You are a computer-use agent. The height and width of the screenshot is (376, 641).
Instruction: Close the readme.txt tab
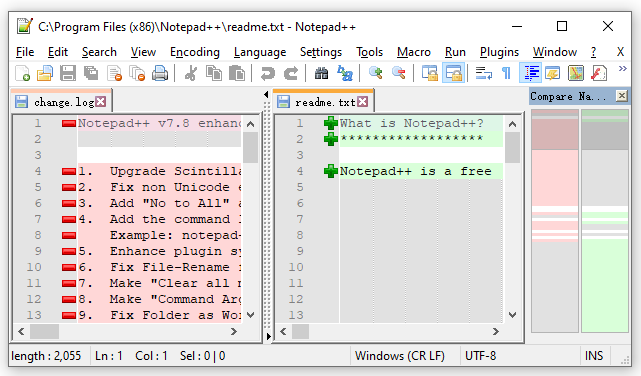coord(363,102)
